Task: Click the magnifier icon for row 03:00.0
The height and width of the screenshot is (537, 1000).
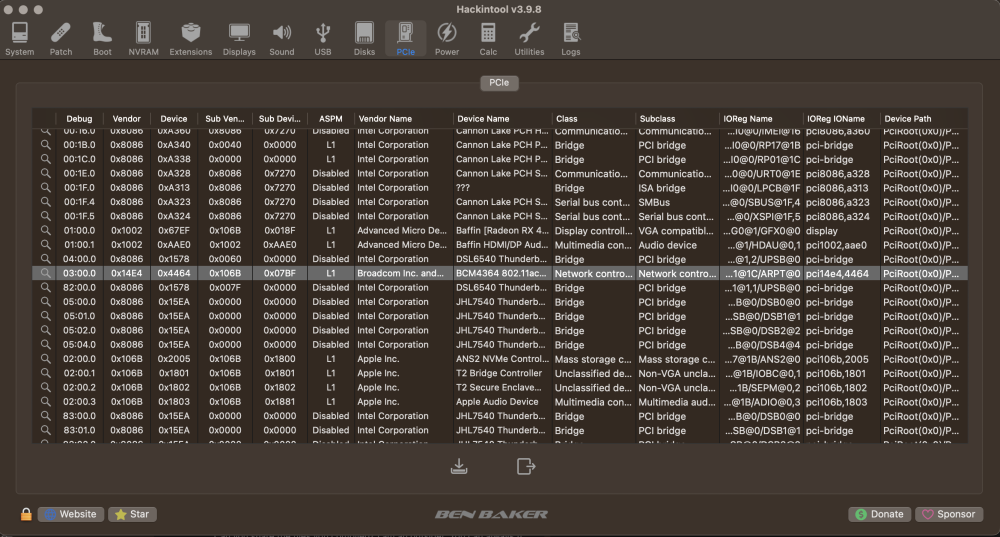Action: pyautogui.click(x=45, y=273)
